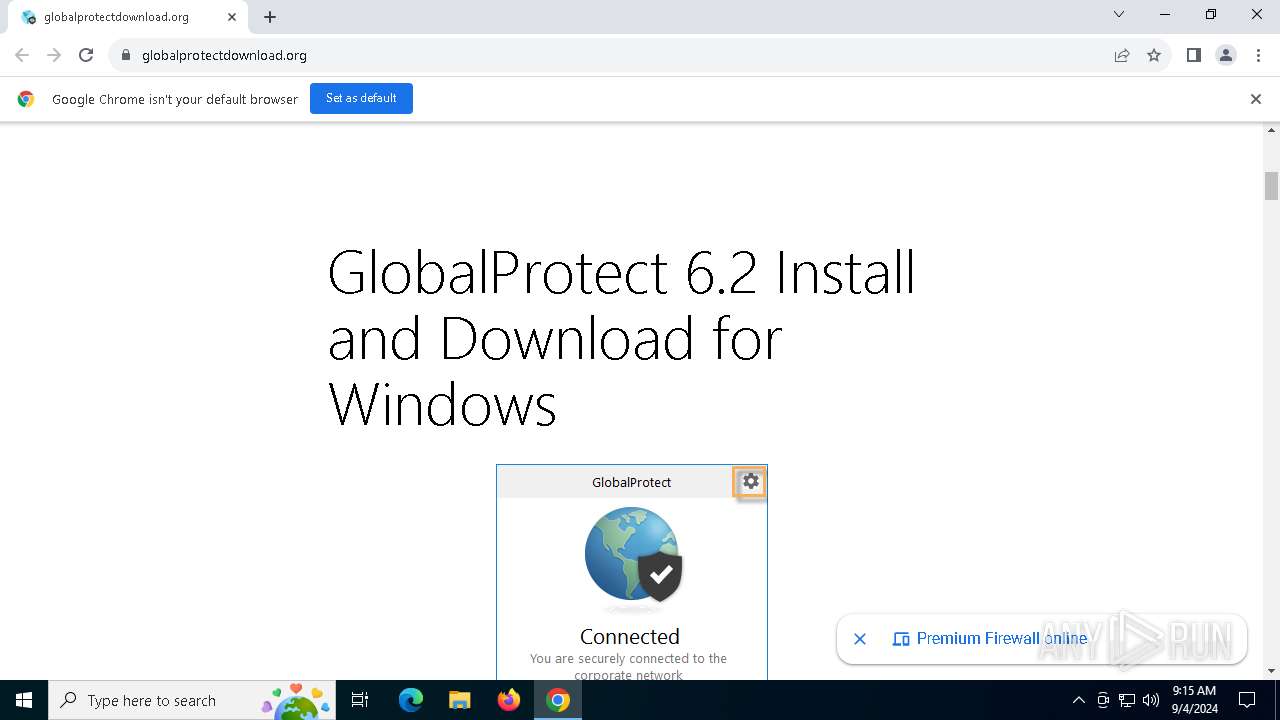The image size is (1280, 720).
Task: Click the GlobalProtect settings gear
Action: (751, 482)
